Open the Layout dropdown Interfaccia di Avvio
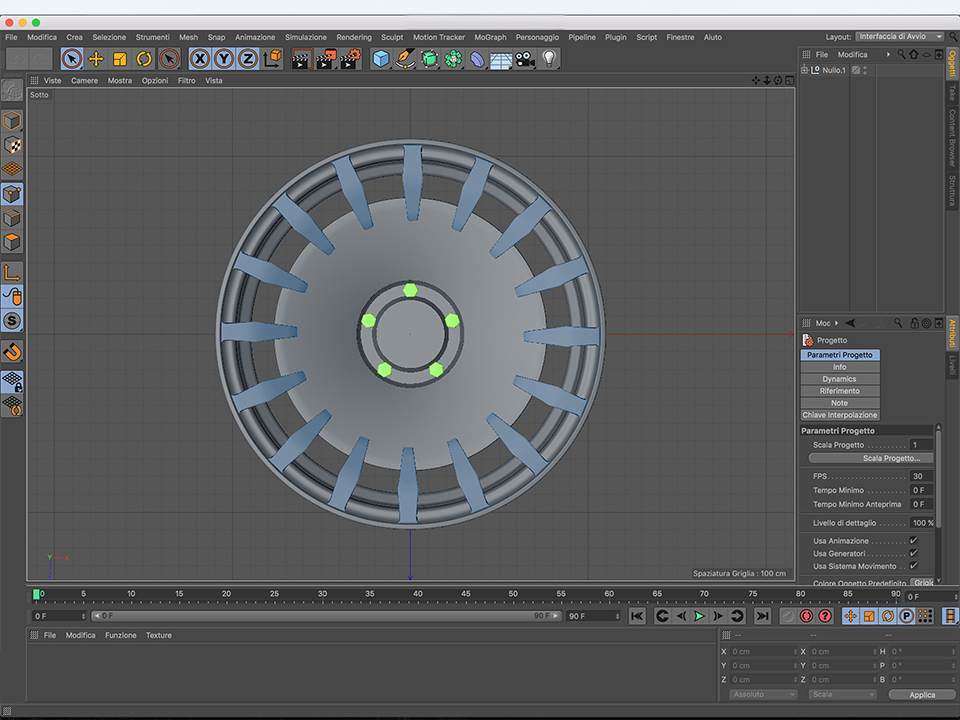960x720 pixels. coord(899,37)
